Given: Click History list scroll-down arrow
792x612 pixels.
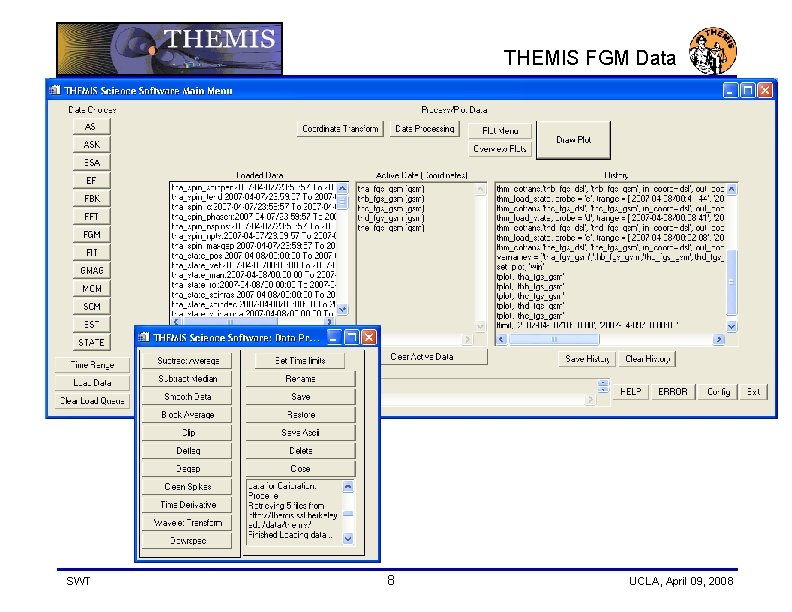Looking at the screenshot, I should click(x=731, y=327).
